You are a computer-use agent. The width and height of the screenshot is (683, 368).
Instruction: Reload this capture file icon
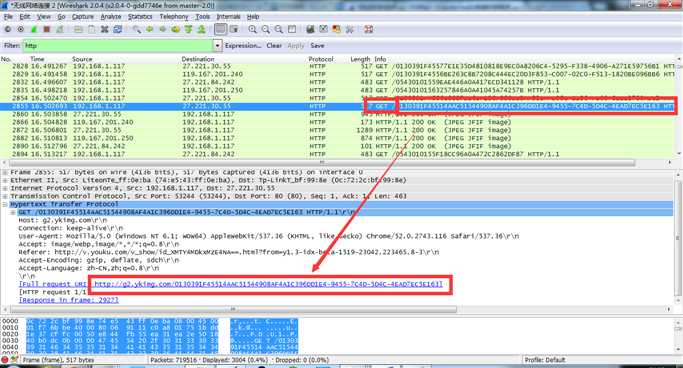(x=118, y=30)
